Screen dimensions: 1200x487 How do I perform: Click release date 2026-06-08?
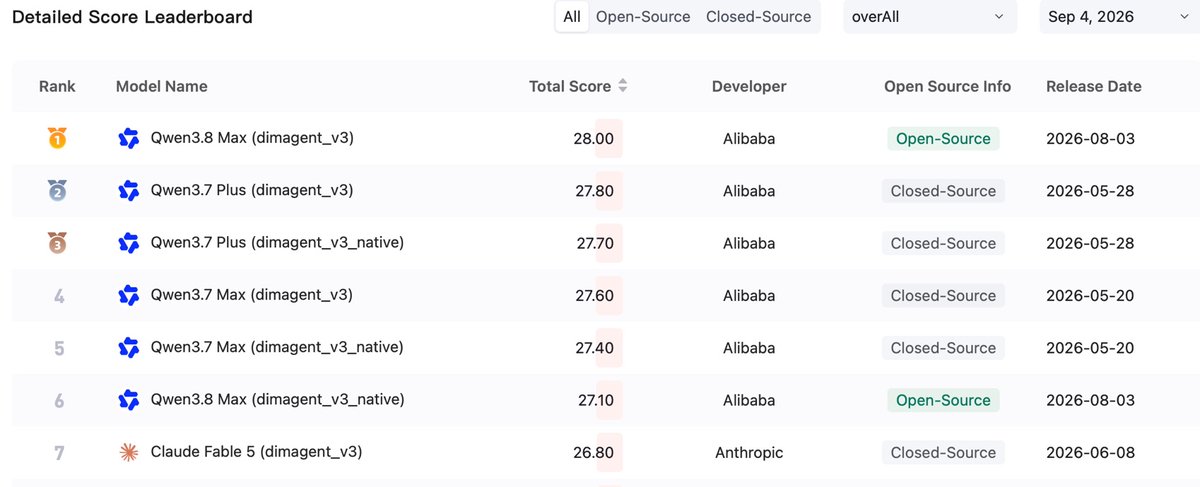1090,452
